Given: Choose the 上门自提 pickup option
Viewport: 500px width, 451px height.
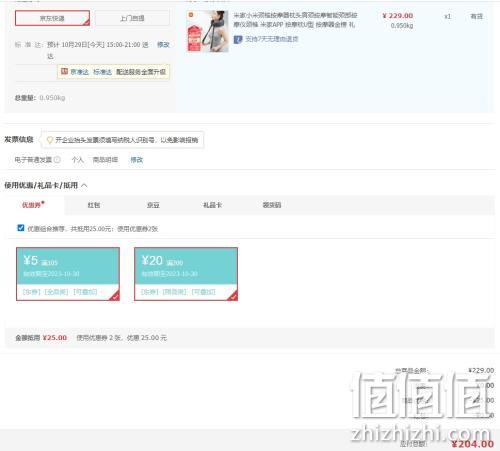Looking at the screenshot, I should (132, 18).
